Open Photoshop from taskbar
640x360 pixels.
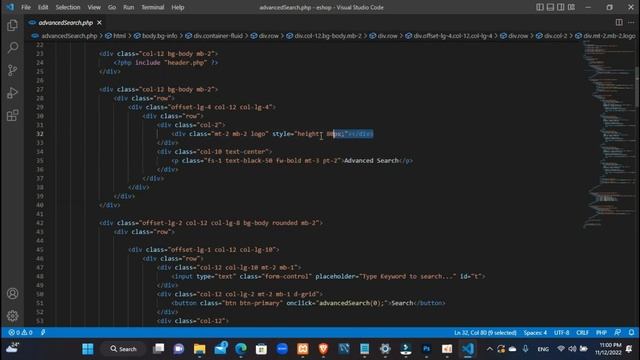pyautogui.click(x=427, y=349)
